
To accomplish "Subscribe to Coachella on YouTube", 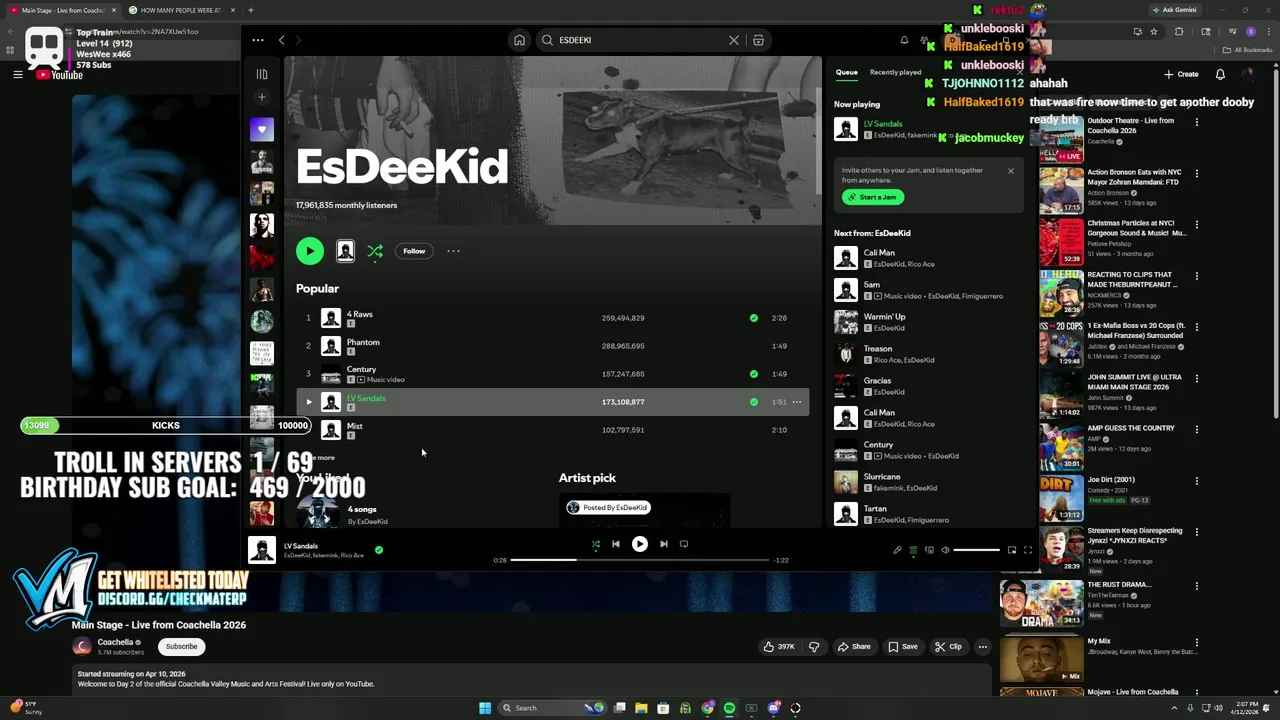I will pyautogui.click(x=181, y=646).
